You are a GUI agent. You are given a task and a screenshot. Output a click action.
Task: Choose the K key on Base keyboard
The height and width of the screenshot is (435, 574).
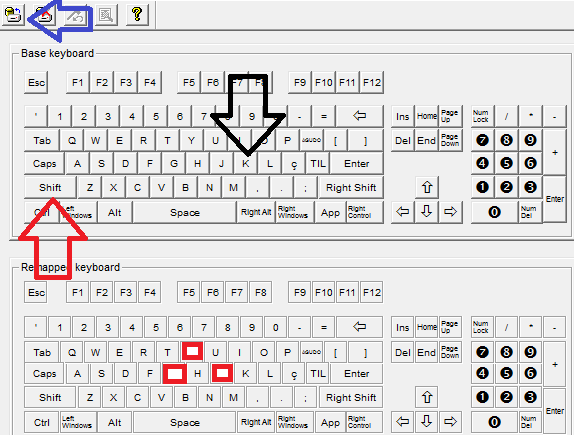tap(246, 164)
